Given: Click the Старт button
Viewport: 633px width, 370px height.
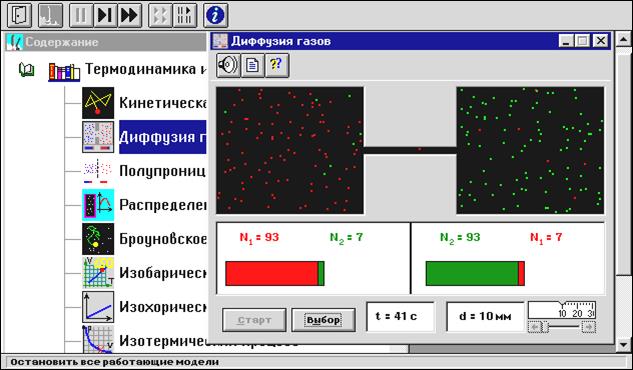Looking at the screenshot, I should point(254,320).
